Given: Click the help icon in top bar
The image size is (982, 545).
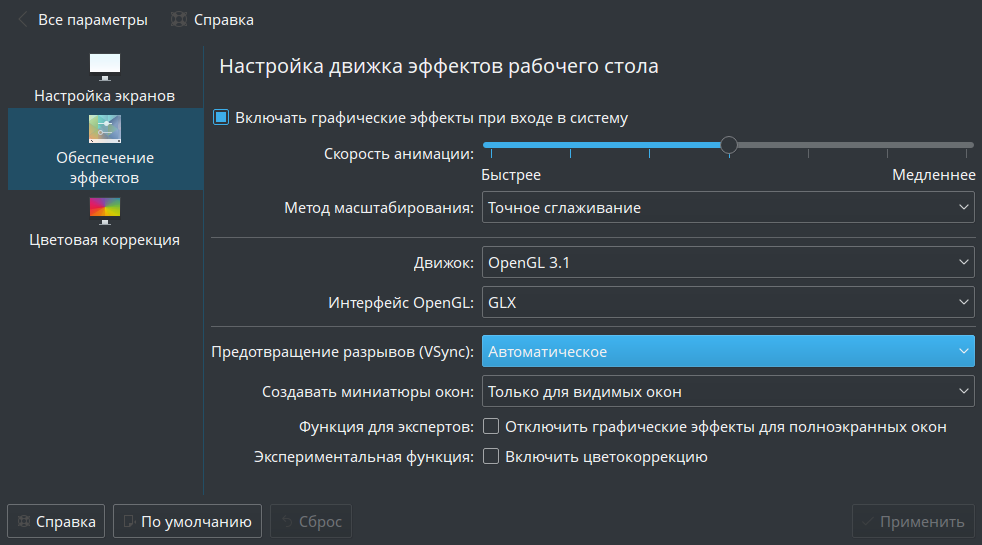Looking at the screenshot, I should pyautogui.click(x=179, y=19).
